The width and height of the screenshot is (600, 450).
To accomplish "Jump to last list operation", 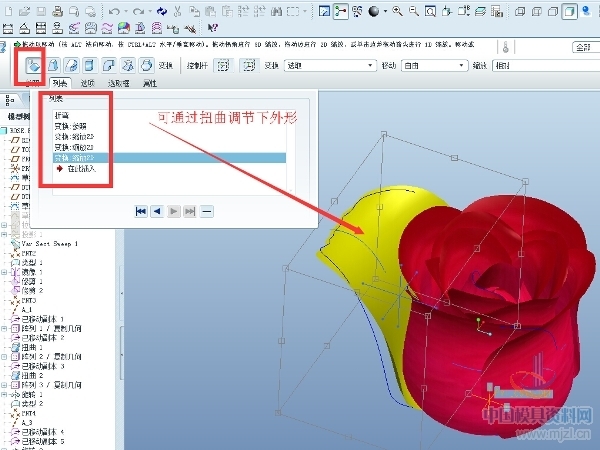I will (x=190, y=211).
